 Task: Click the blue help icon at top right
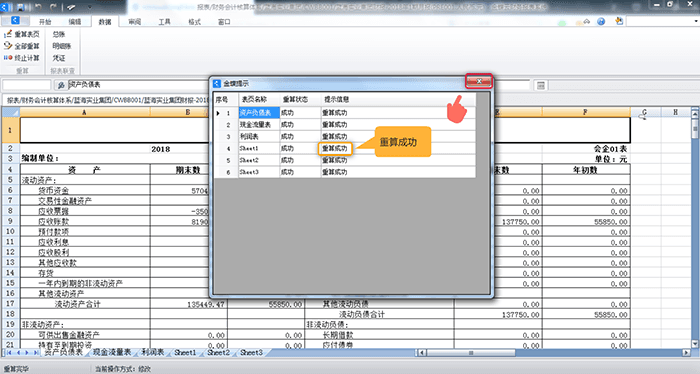[x=601, y=21]
